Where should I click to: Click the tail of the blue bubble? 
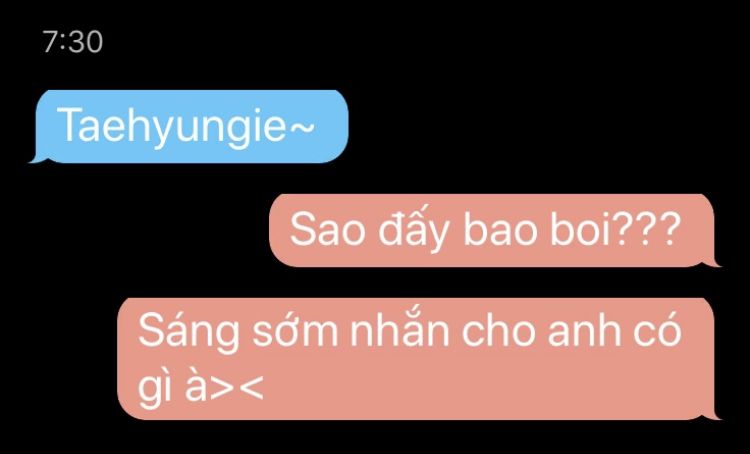point(37,158)
